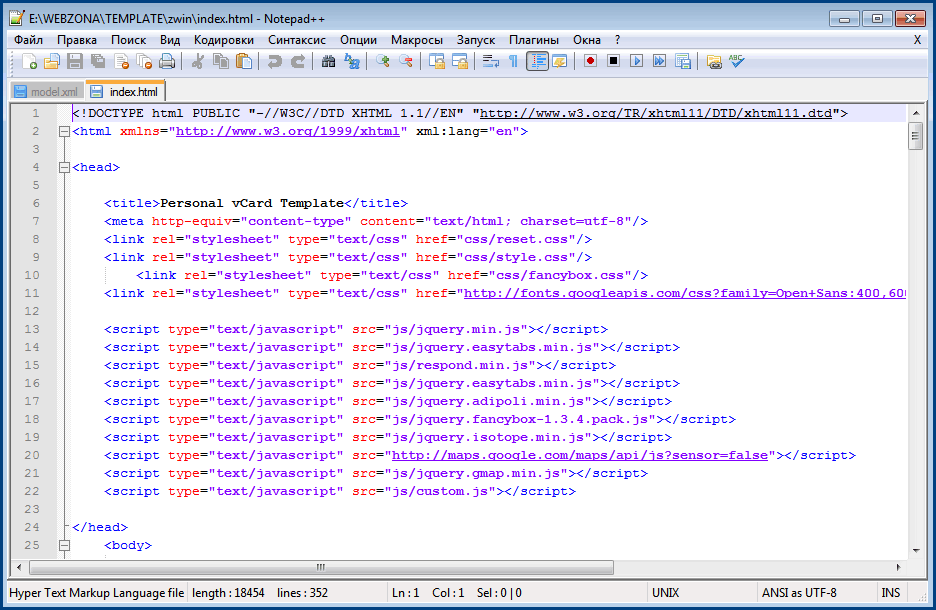
Task: Open the Синтаксис menu
Action: (296, 40)
